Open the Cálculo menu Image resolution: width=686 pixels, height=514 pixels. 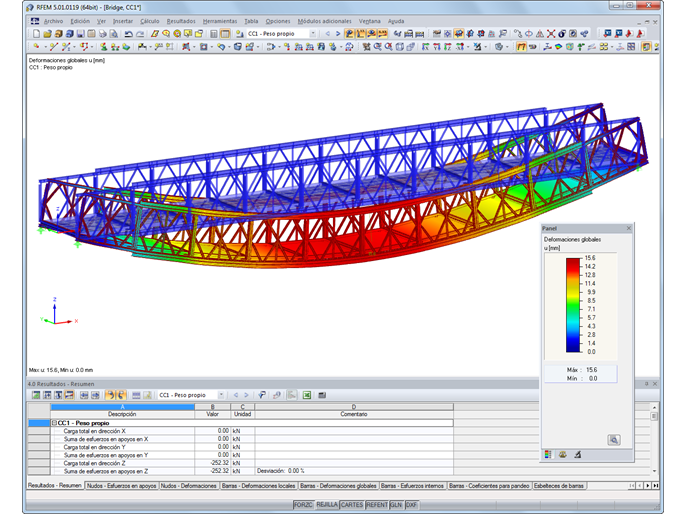pos(150,21)
